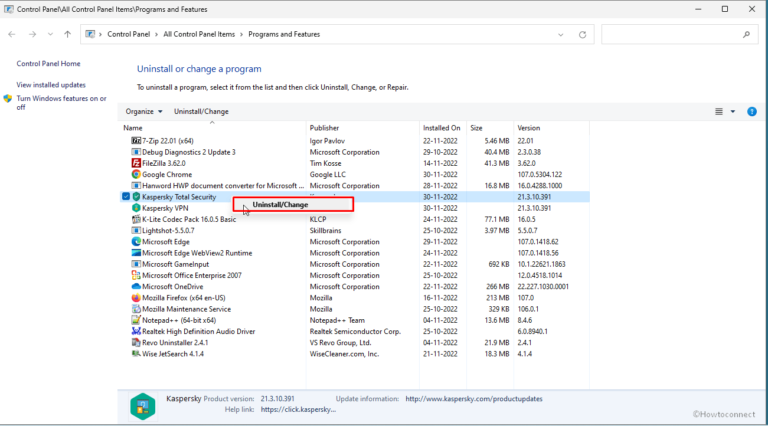Select Notepad++ (64-bit x64) entry
Viewport: 768px width, 426px height.
(x=179, y=320)
